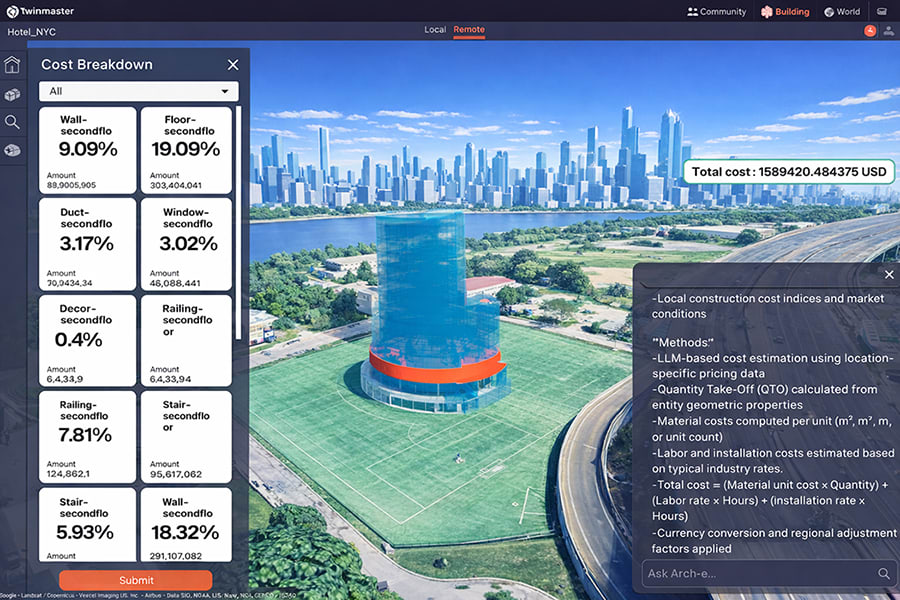Open the boxes/assets icon in sidebar
The width and height of the screenshot is (900, 600).
click(x=12, y=94)
